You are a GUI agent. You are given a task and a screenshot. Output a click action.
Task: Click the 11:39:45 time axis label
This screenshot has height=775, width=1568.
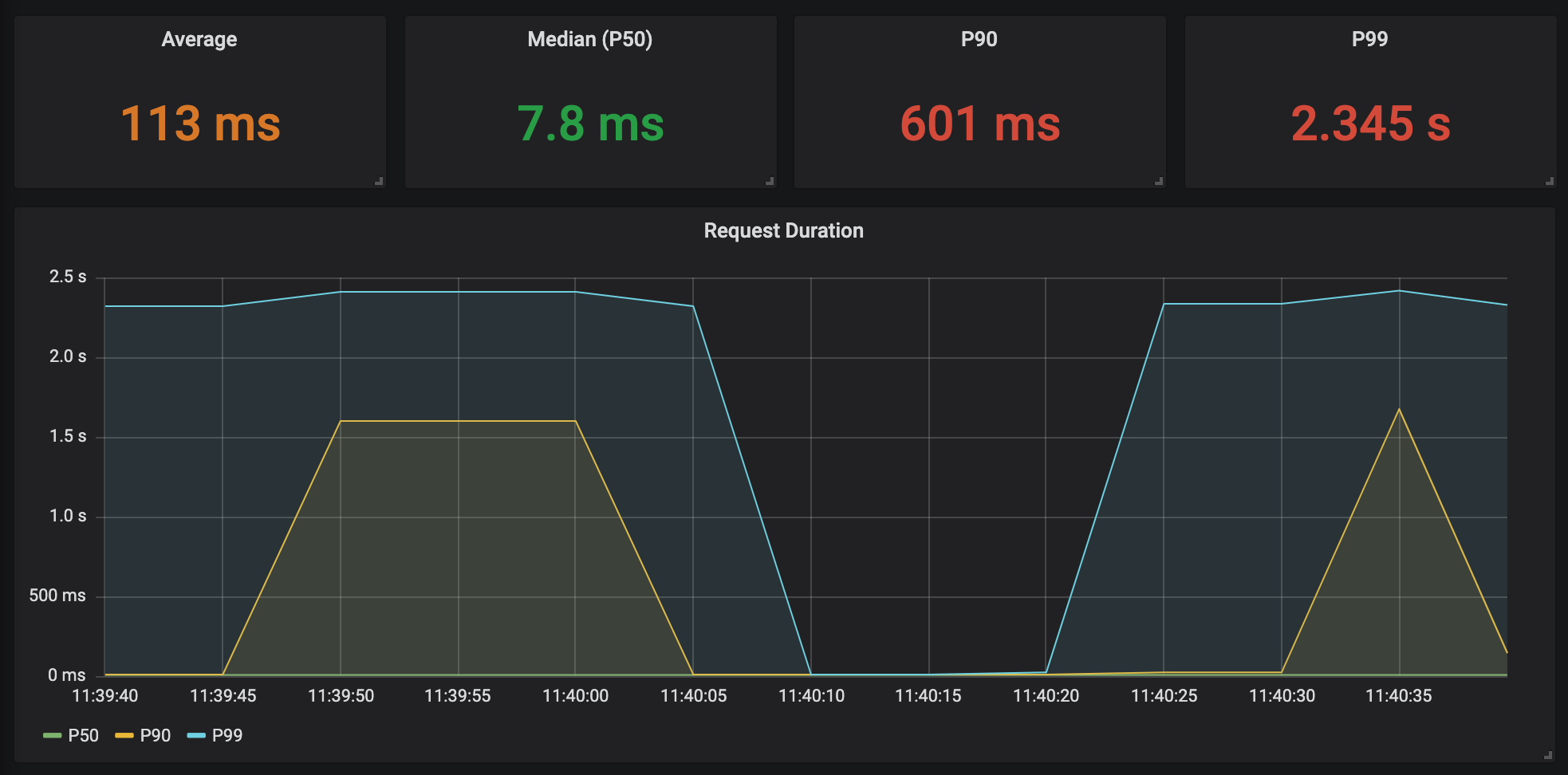223,696
